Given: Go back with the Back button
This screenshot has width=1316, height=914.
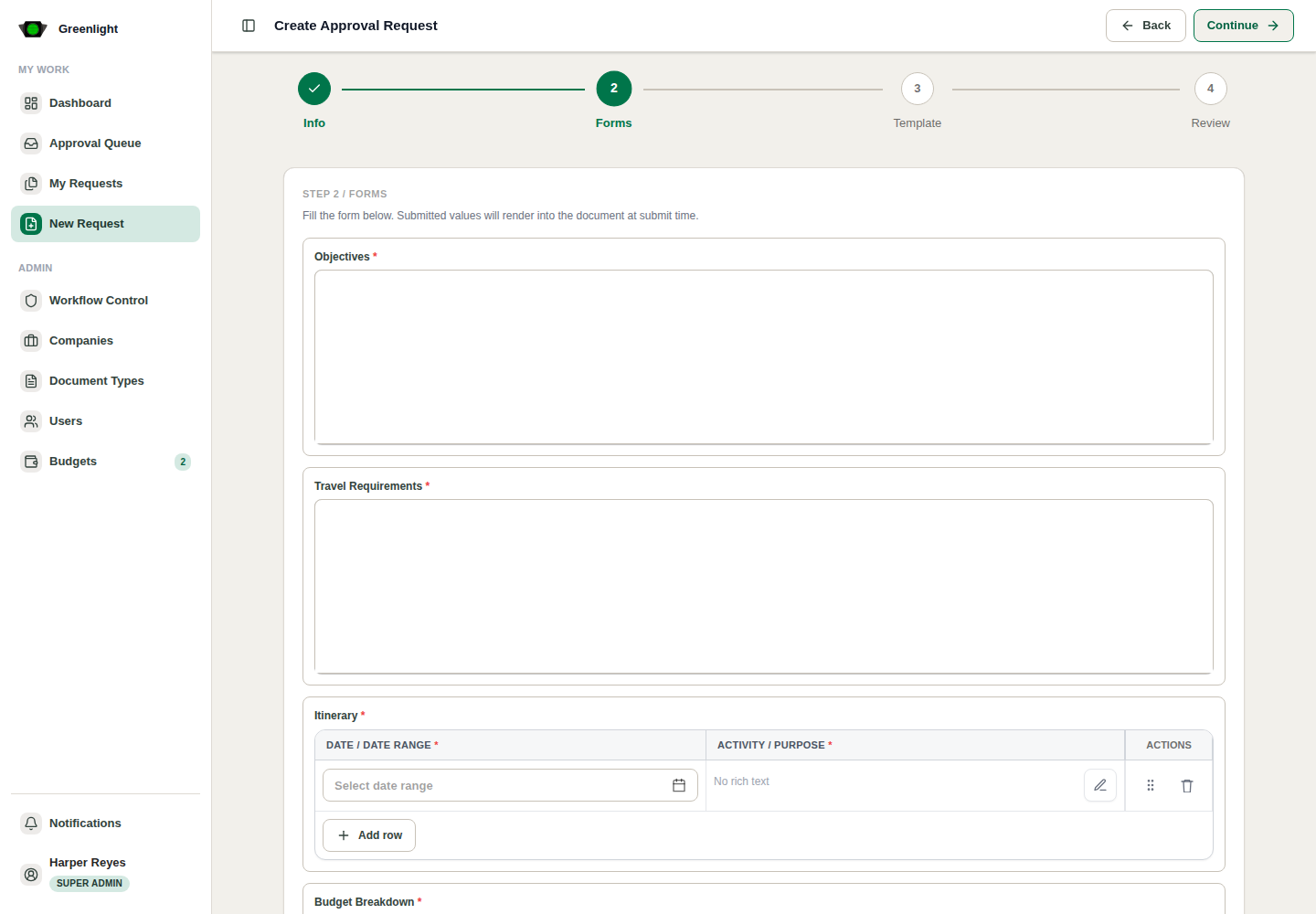Looking at the screenshot, I should [1146, 26].
